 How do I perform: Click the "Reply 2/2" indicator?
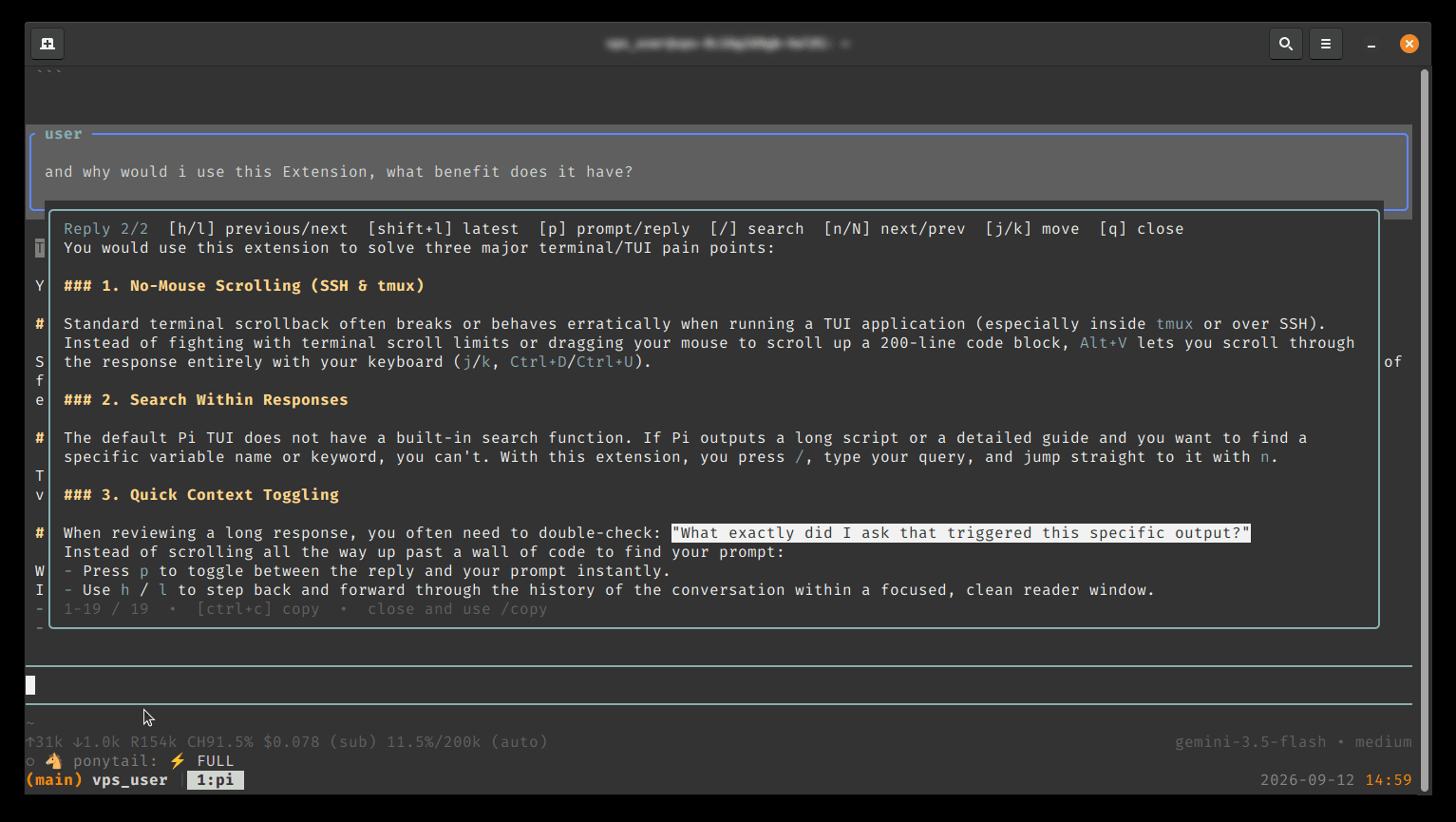pos(106,229)
